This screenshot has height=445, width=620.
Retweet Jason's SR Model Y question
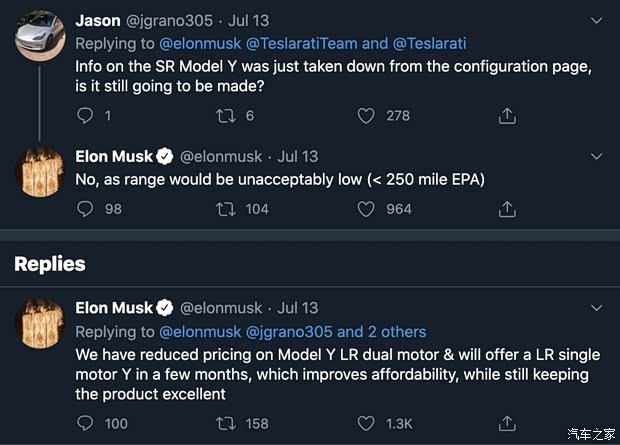click(x=226, y=116)
